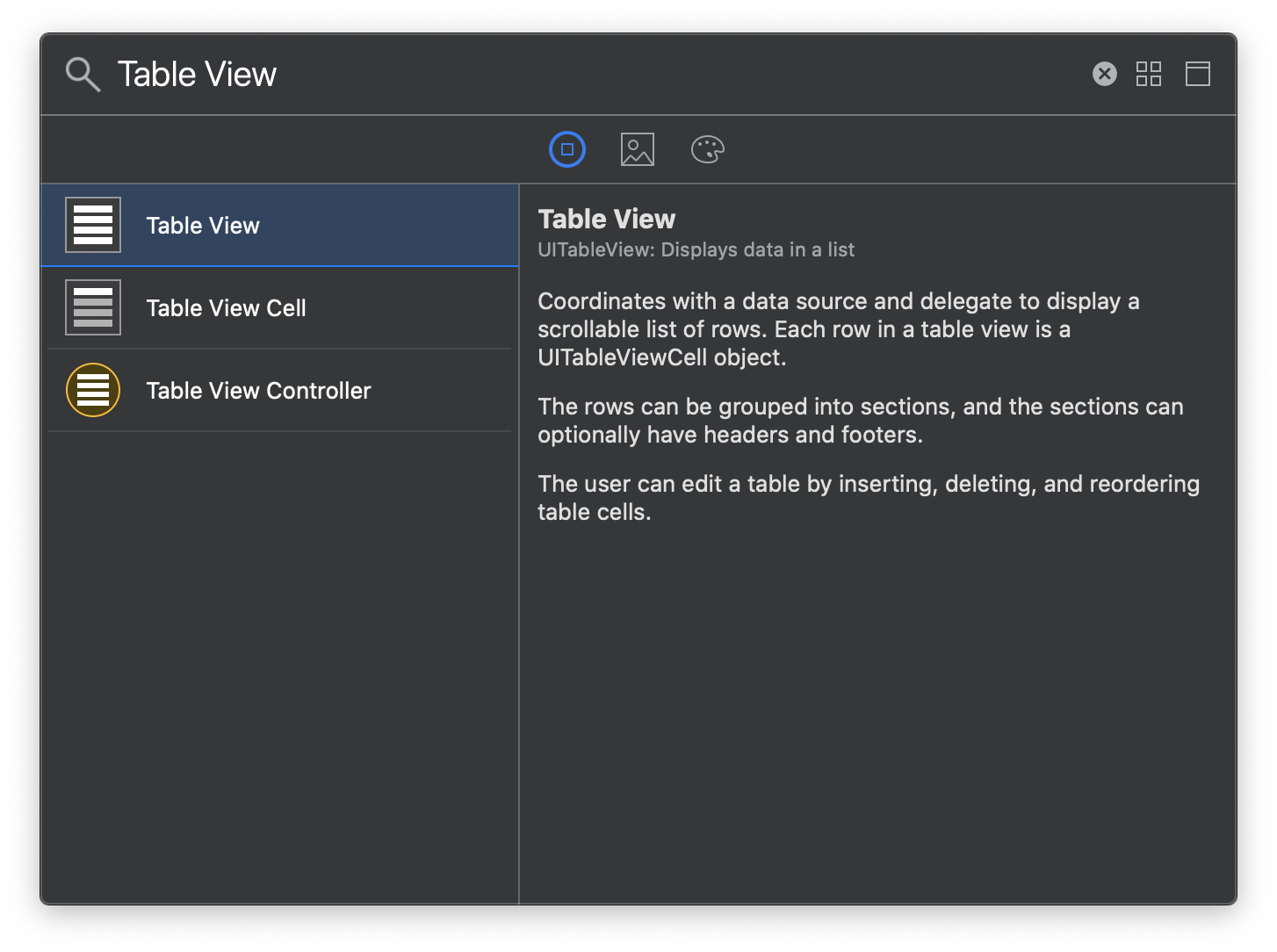Screen dimensions: 1277x952
Task: Click the magnifying glass search icon
Action: [x=83, y=75]
